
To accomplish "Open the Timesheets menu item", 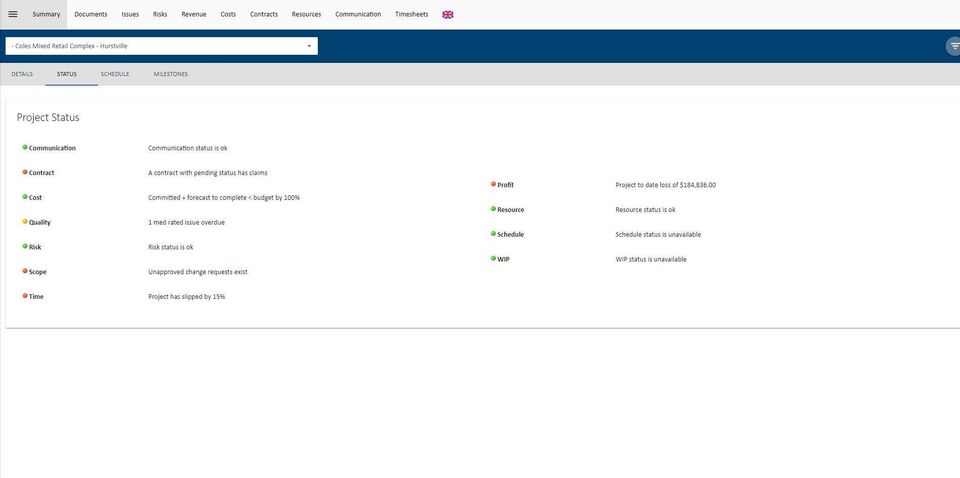I will coord(411,14).
